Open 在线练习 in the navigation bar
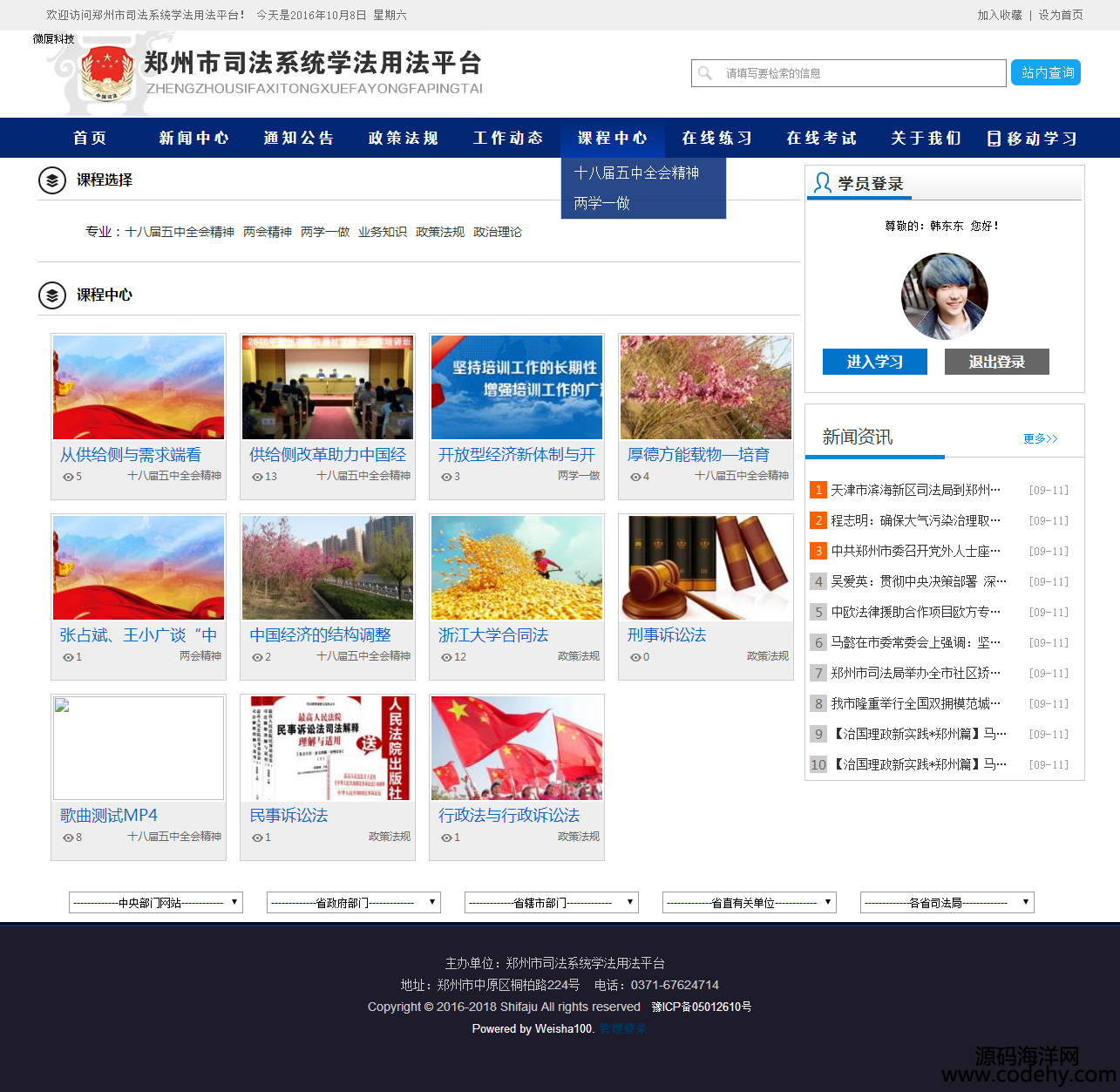The image size is (1120, 1092). pyautogui.click(x=717, y=138)
